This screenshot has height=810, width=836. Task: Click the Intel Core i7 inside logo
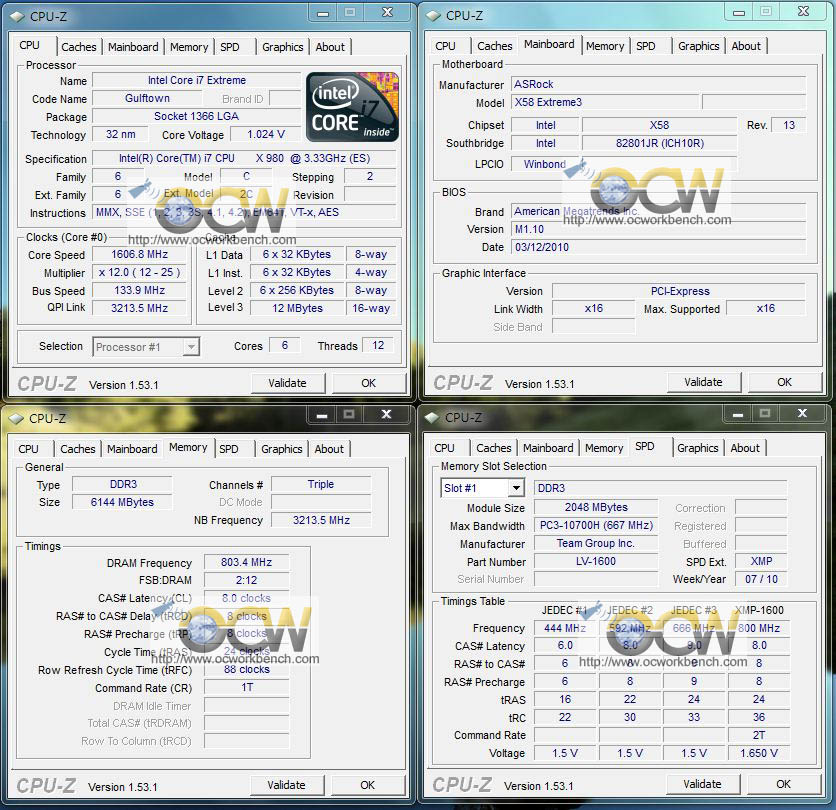[352, 107]
